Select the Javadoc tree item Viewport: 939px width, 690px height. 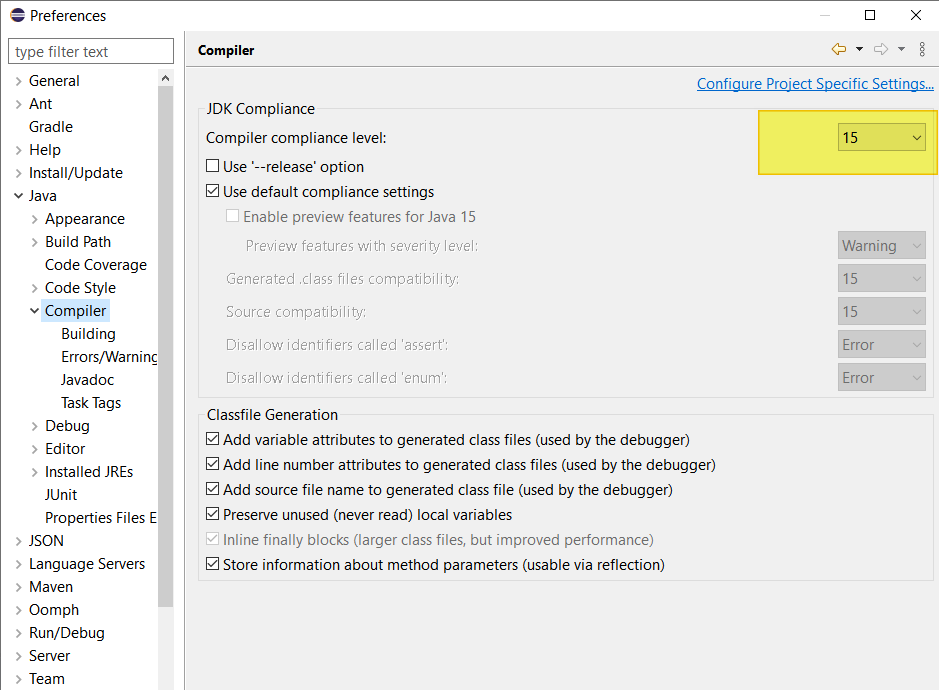click(87, 380)
